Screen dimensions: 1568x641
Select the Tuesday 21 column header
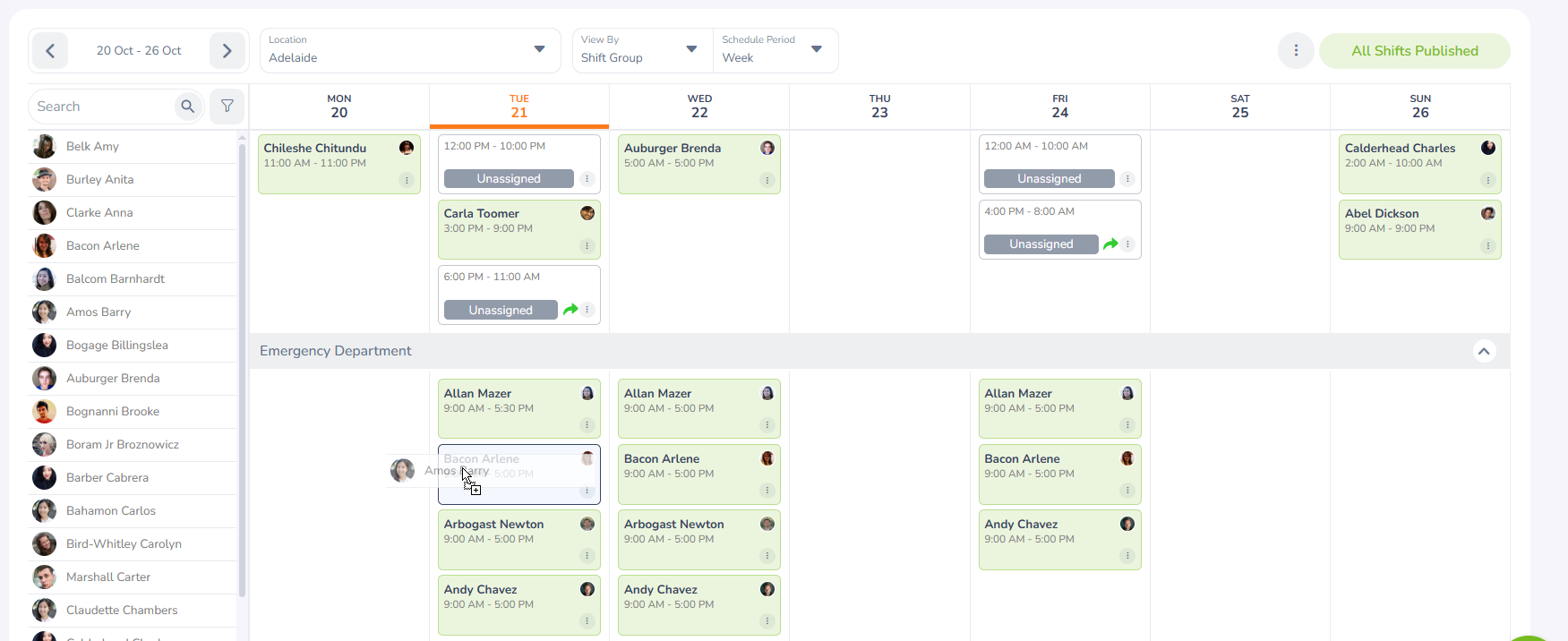pos(519,107)
